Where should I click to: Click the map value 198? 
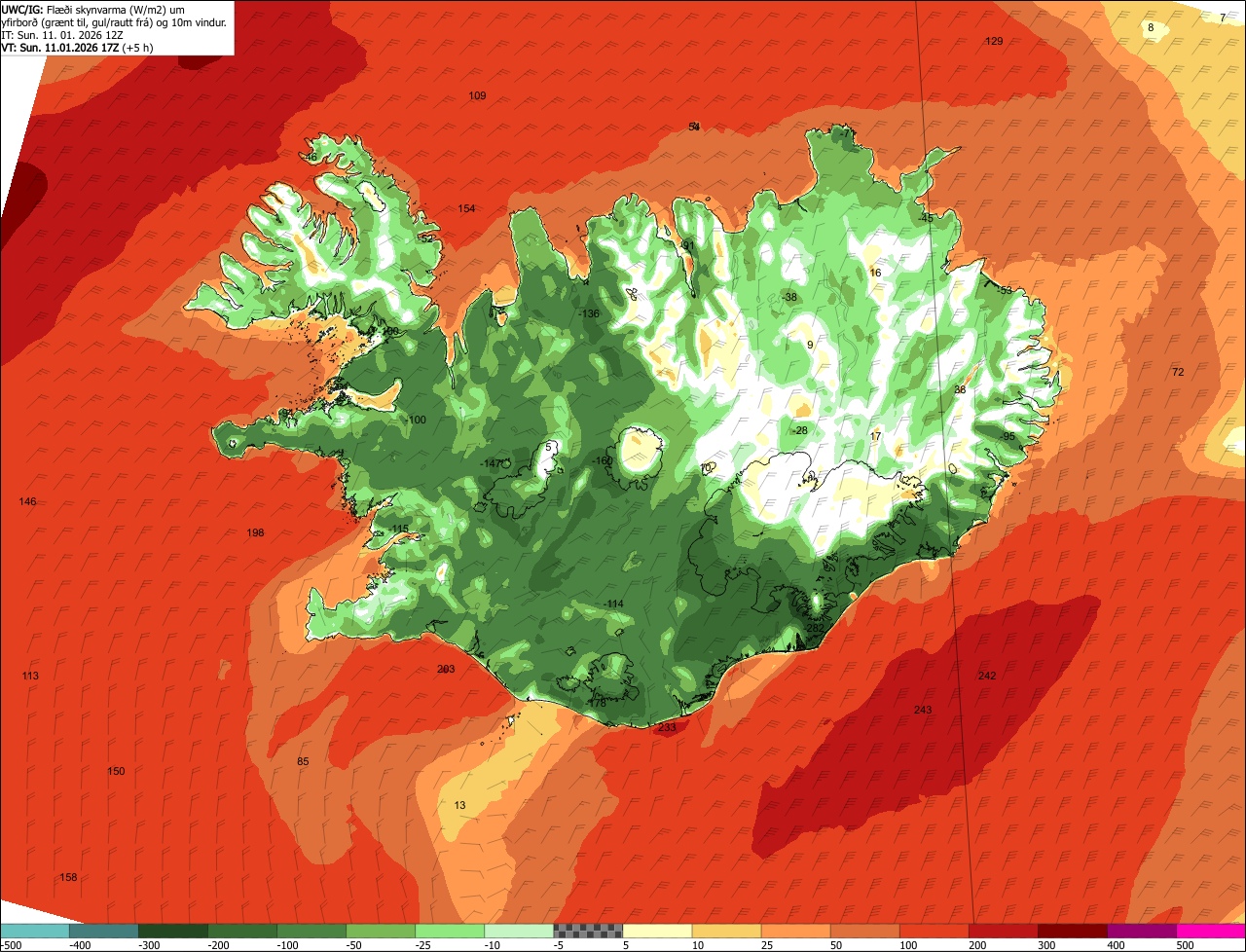255,532
